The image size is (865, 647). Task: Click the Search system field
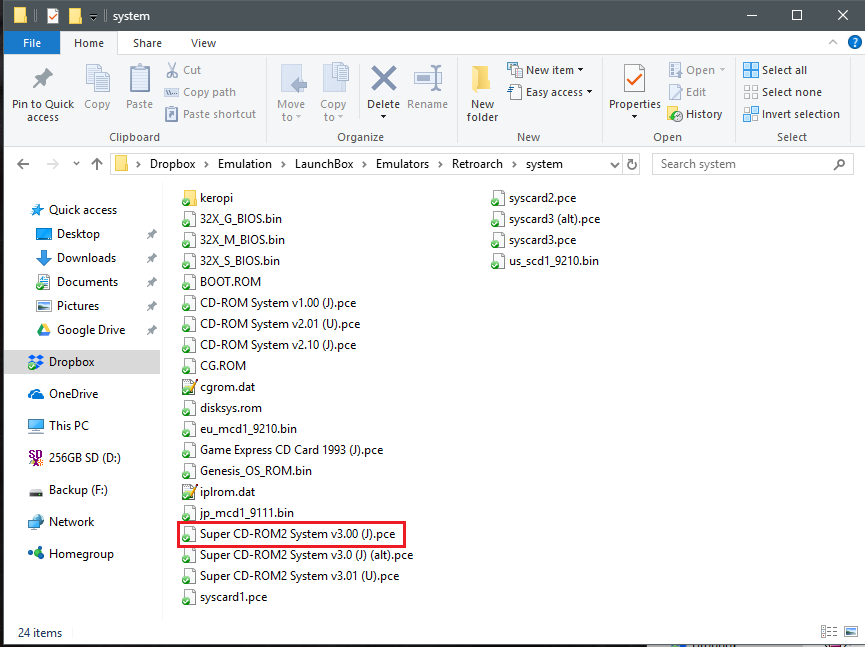[752, 164]
